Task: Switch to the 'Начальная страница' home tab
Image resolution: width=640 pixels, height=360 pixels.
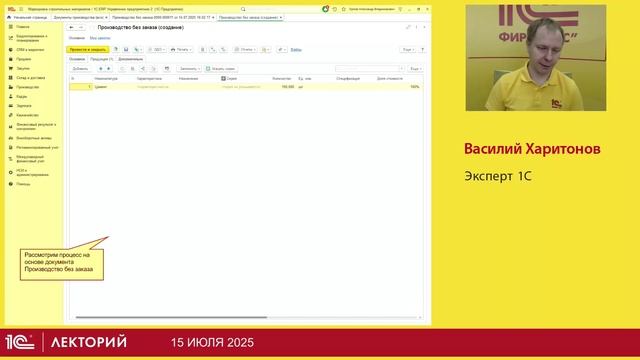Action: pos(27,18)
